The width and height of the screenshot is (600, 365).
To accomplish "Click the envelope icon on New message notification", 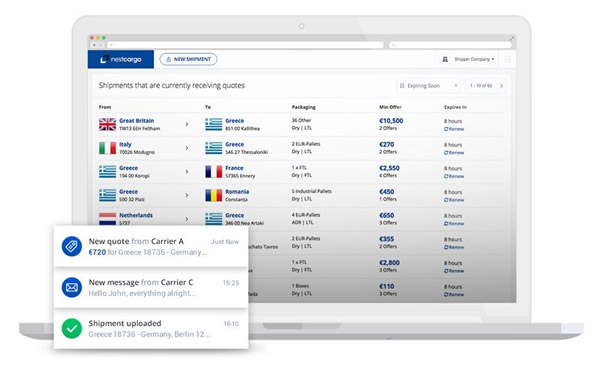I will [x=72, y=287].
